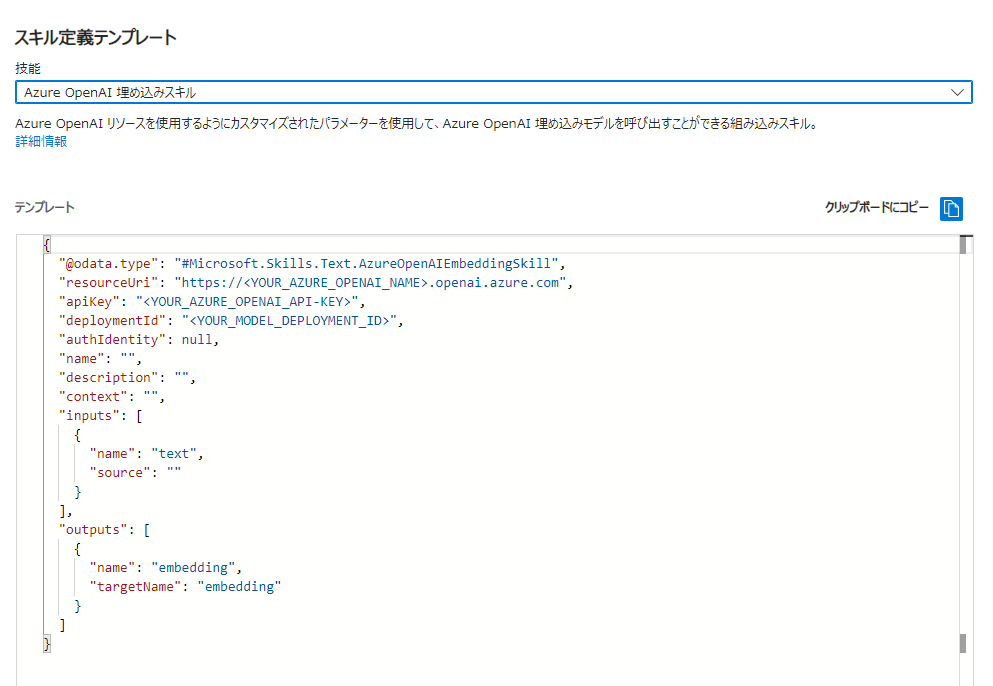Click the "targetName" embedding value

(239, 587)
